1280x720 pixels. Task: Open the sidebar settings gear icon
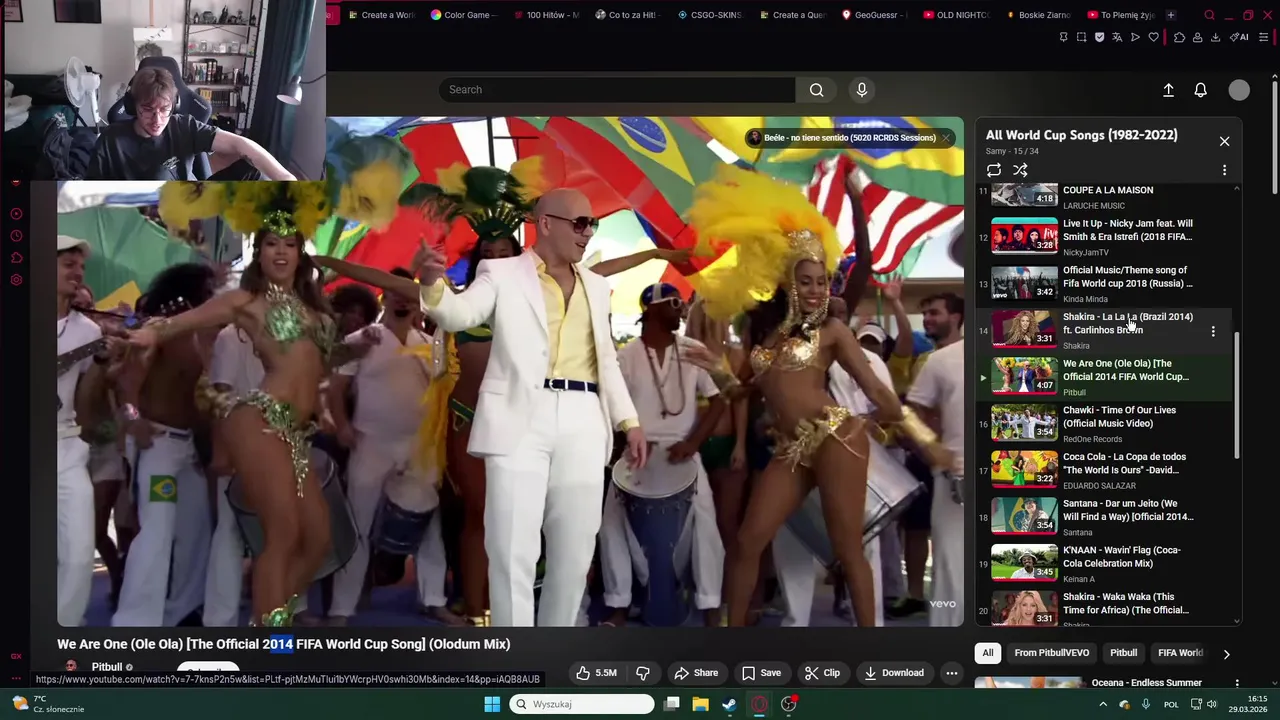pyautogui.click(x=16, y=280)
